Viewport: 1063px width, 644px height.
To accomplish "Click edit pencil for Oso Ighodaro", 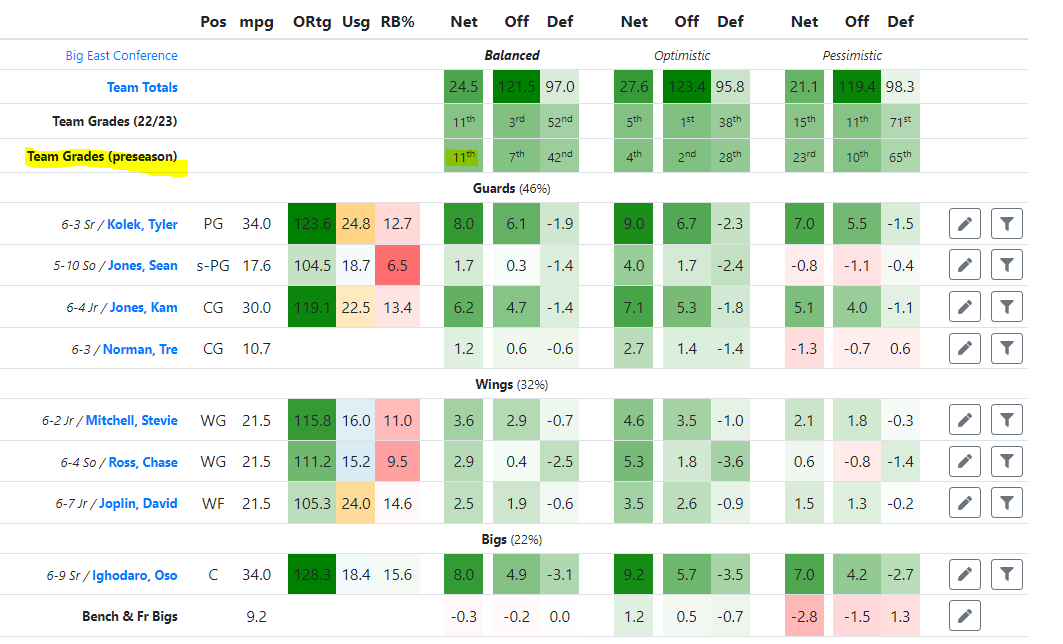I will (965, 575).
